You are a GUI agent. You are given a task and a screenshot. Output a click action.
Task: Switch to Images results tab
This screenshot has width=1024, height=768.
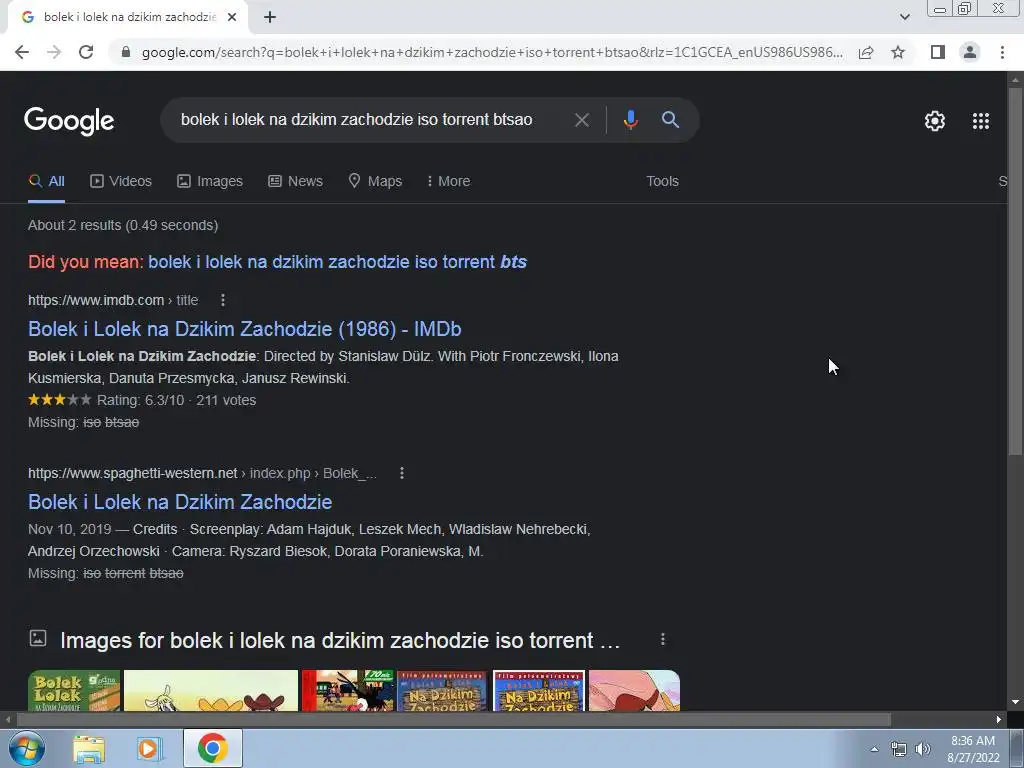pos(210,182)
